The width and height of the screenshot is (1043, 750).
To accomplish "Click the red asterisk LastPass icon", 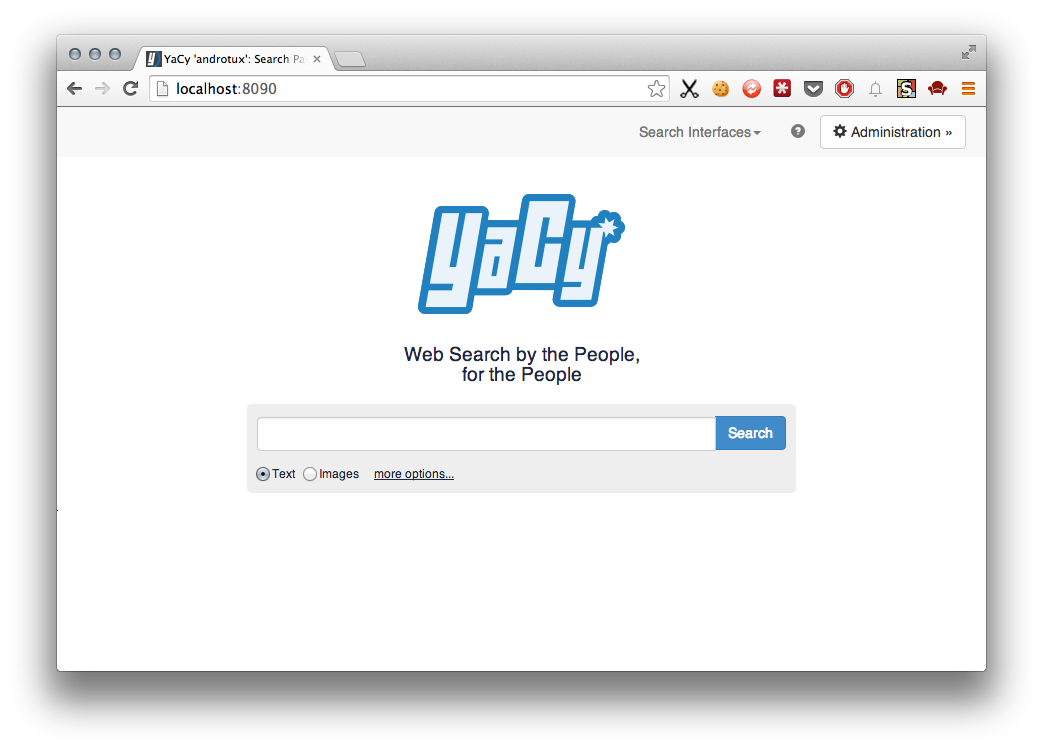I will (x=782, y=88).
